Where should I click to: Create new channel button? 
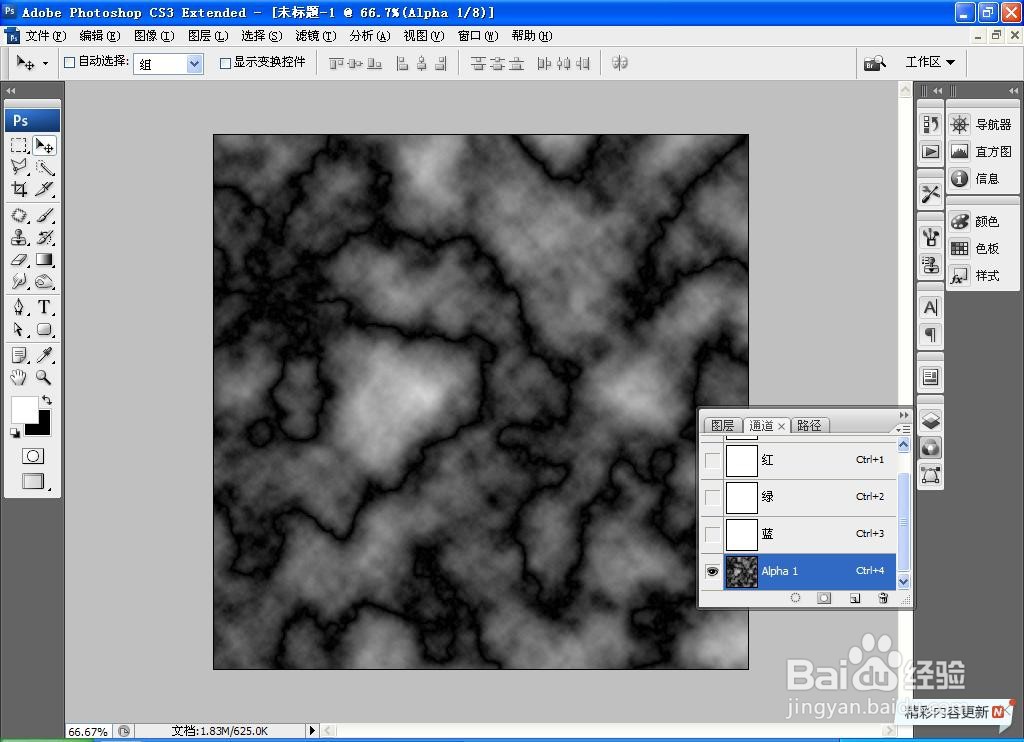[x=855, y=598]
